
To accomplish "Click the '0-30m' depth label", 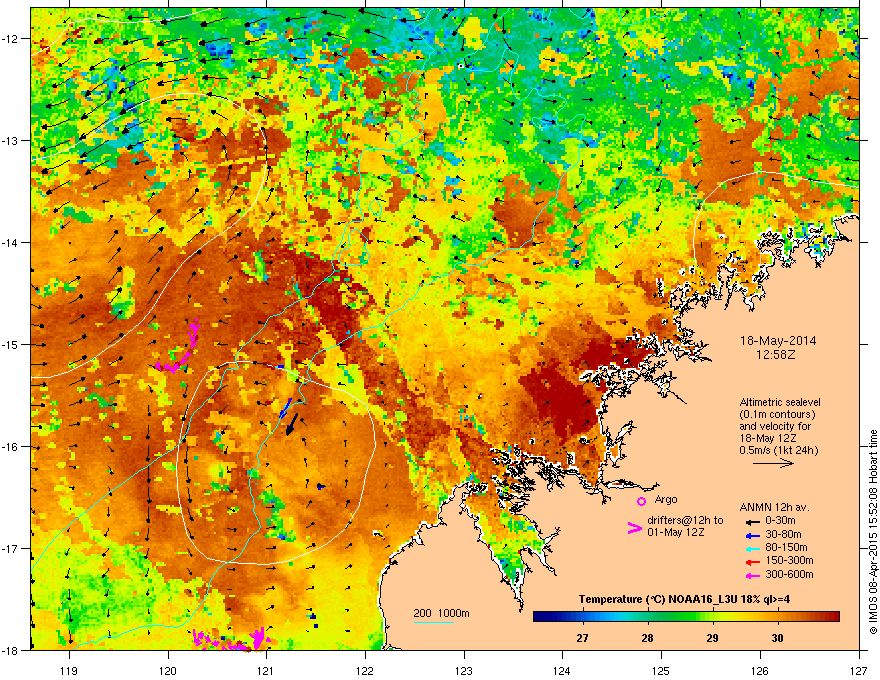I will 780,521.
